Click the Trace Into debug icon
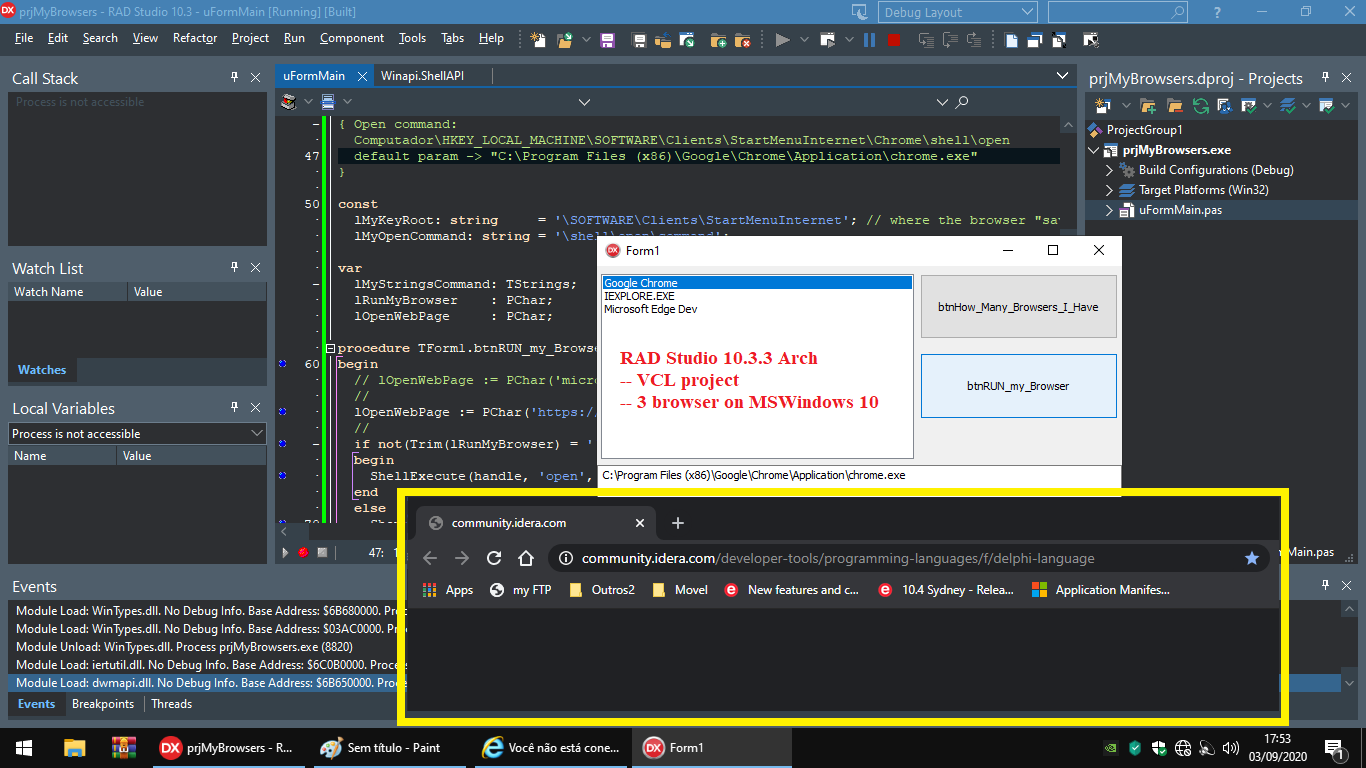 click(x=925, y=40)
